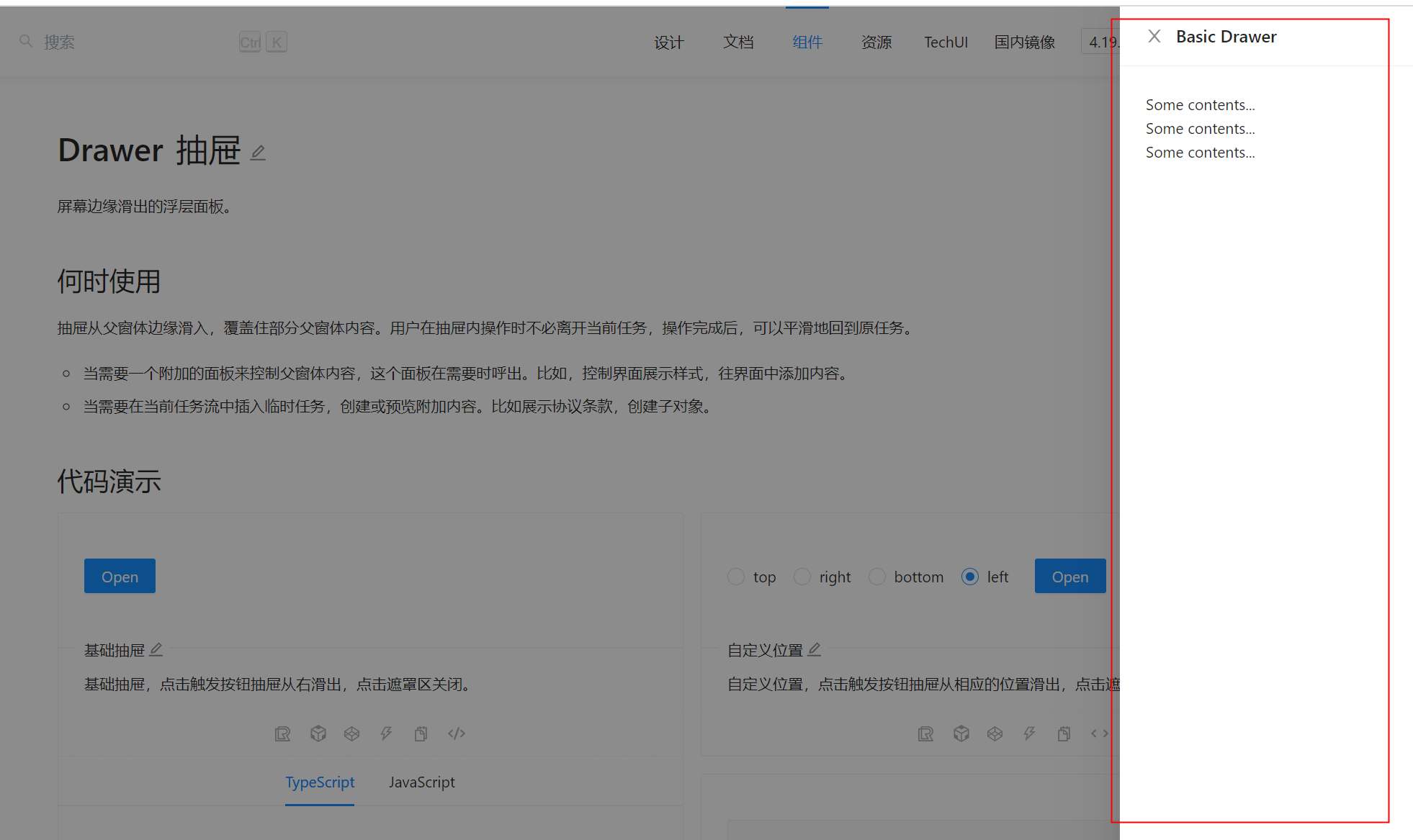Image resolution: width=1413 pixels, height=840 pixels.
Task: Close the Basic Drawer with X icon
Action: 1154,37
